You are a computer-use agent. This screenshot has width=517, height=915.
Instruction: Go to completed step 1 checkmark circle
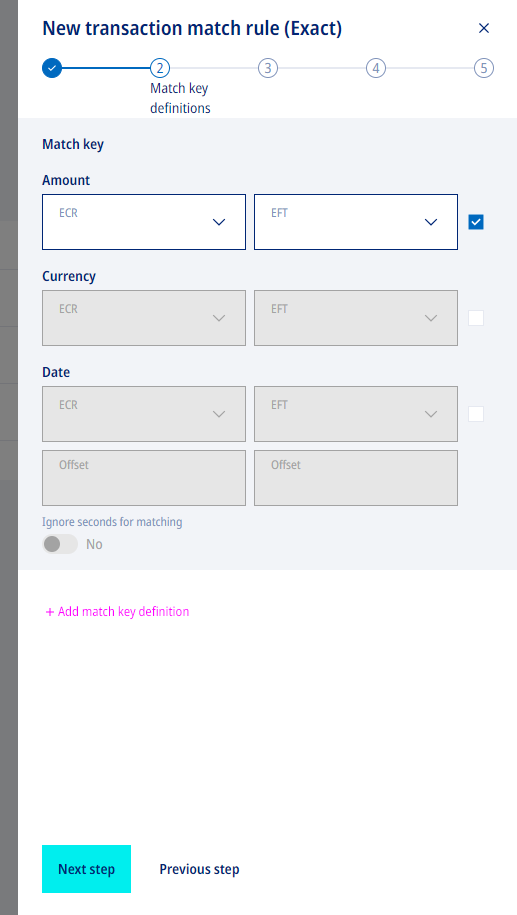click(x=52, y=68)
